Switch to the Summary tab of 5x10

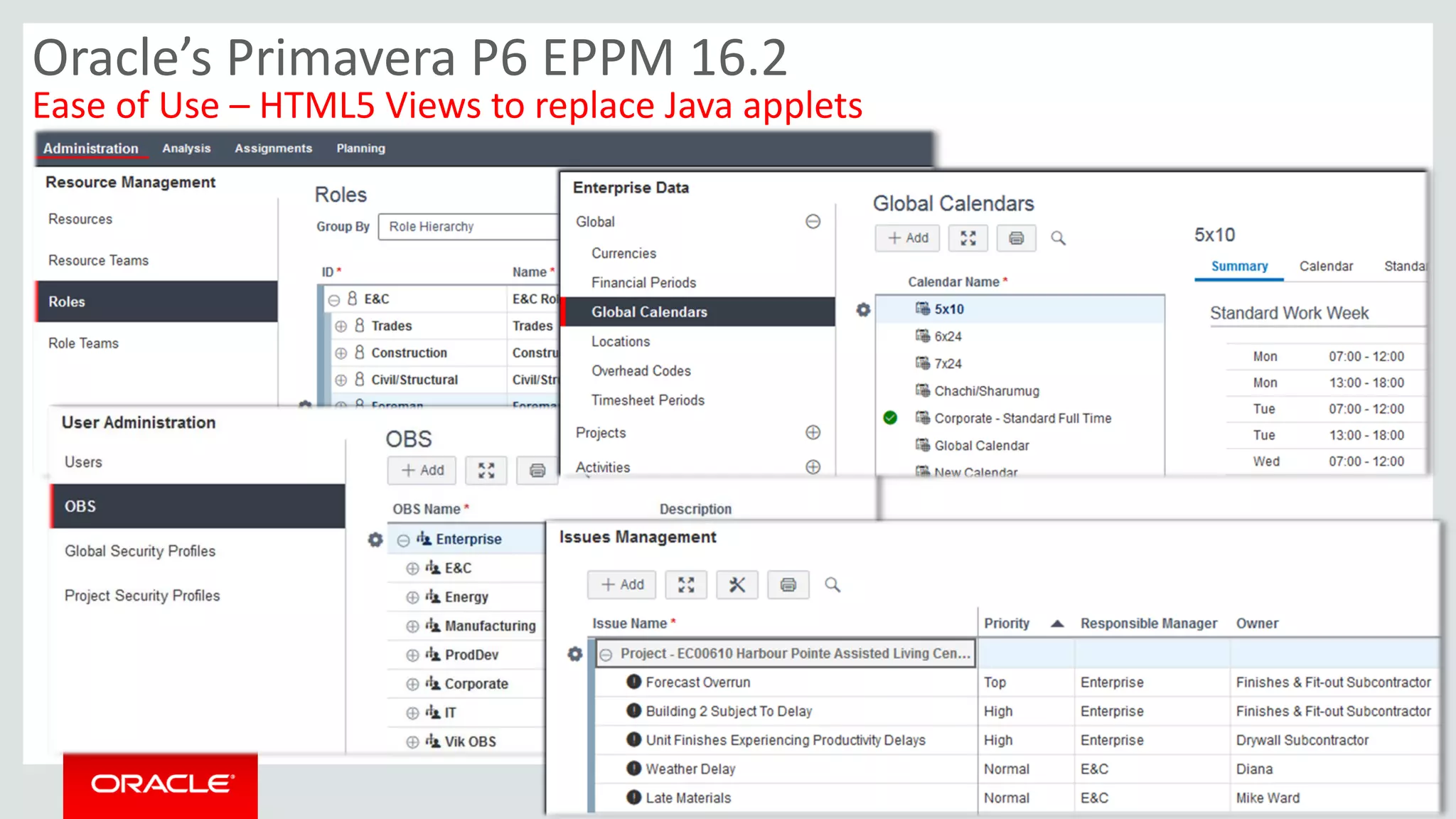click(x=1239, y=267)
